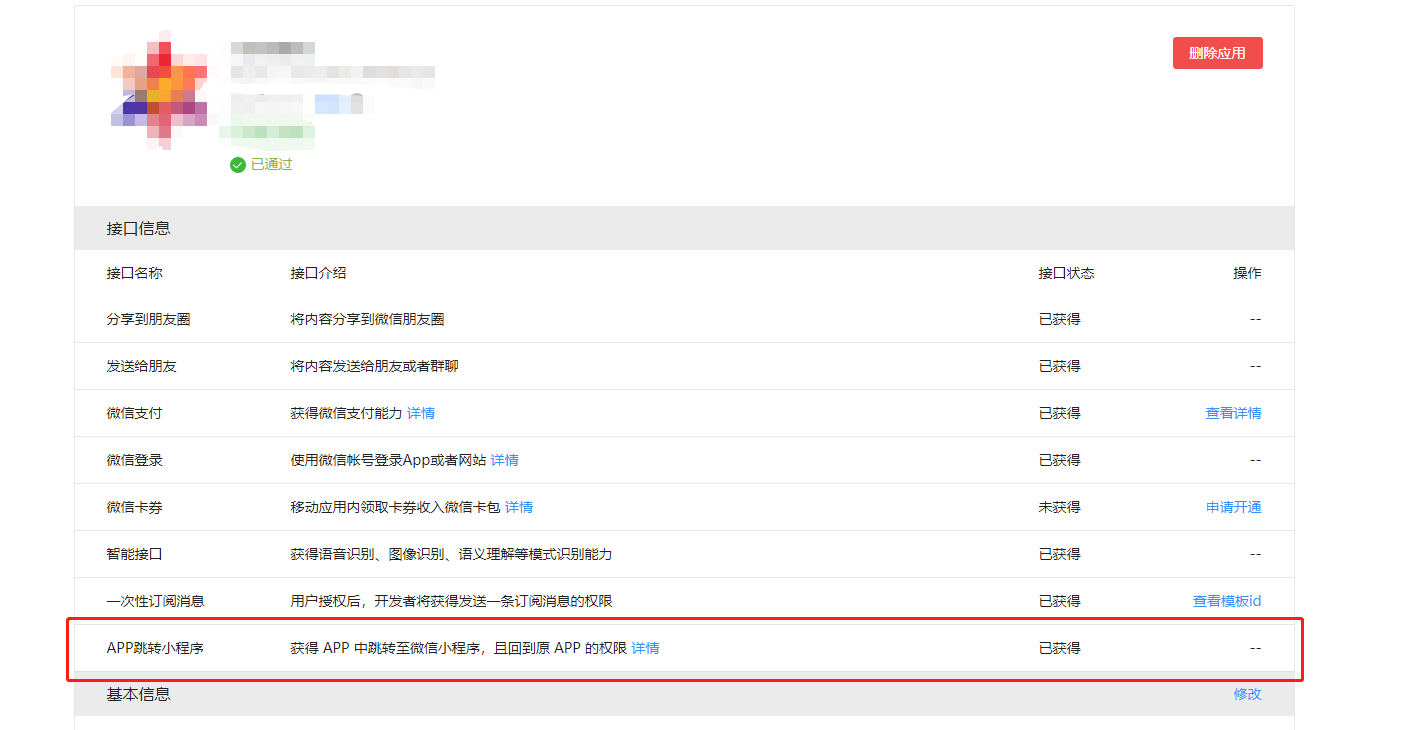Click the 未获得 status of 微信卡券
The width and height of the screenshot is (1415, 730).
coord(1060,507)
